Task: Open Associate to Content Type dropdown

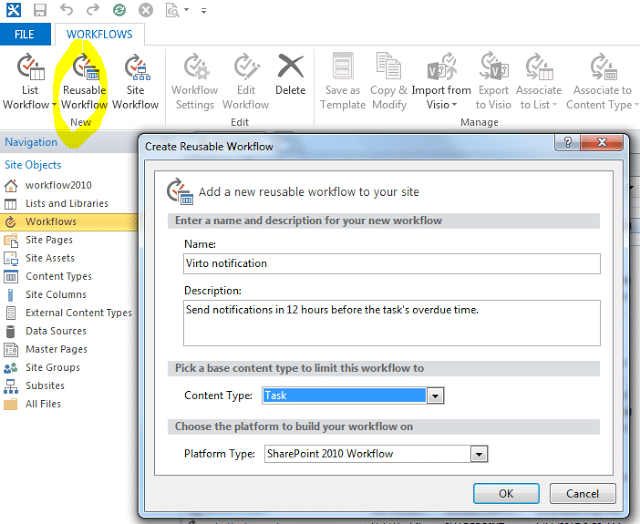Action: tap(602, 82)
